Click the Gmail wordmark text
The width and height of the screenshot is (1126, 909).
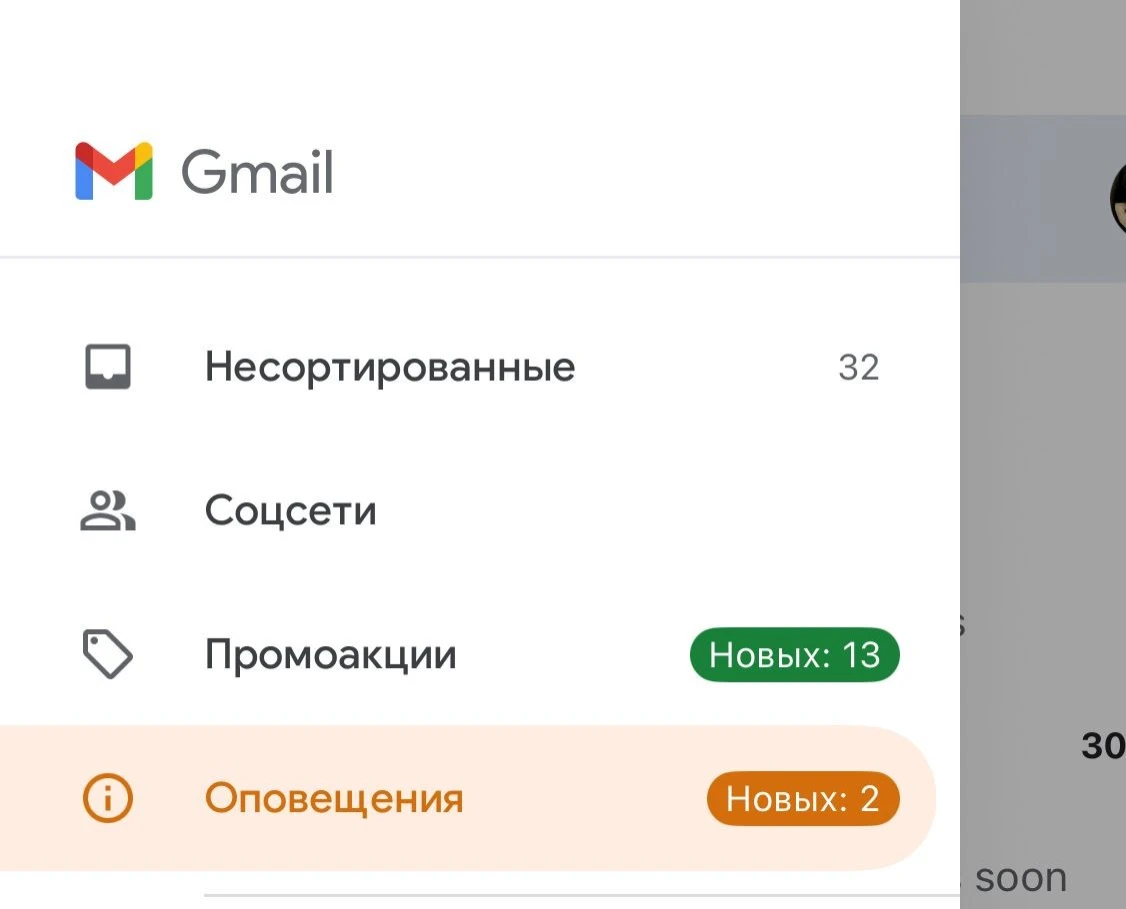click(x=258, y=172)
